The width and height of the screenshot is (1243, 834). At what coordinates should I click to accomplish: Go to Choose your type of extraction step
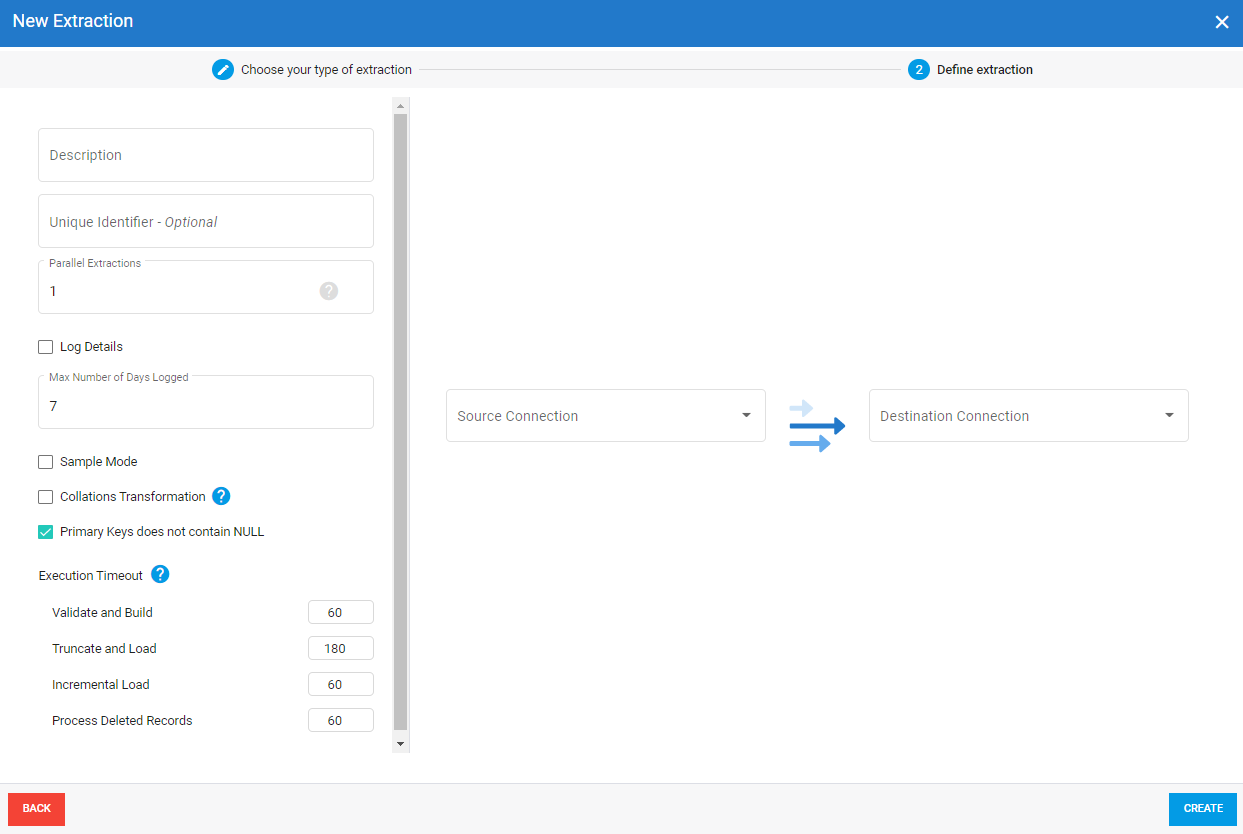click(x=326, y=70)
